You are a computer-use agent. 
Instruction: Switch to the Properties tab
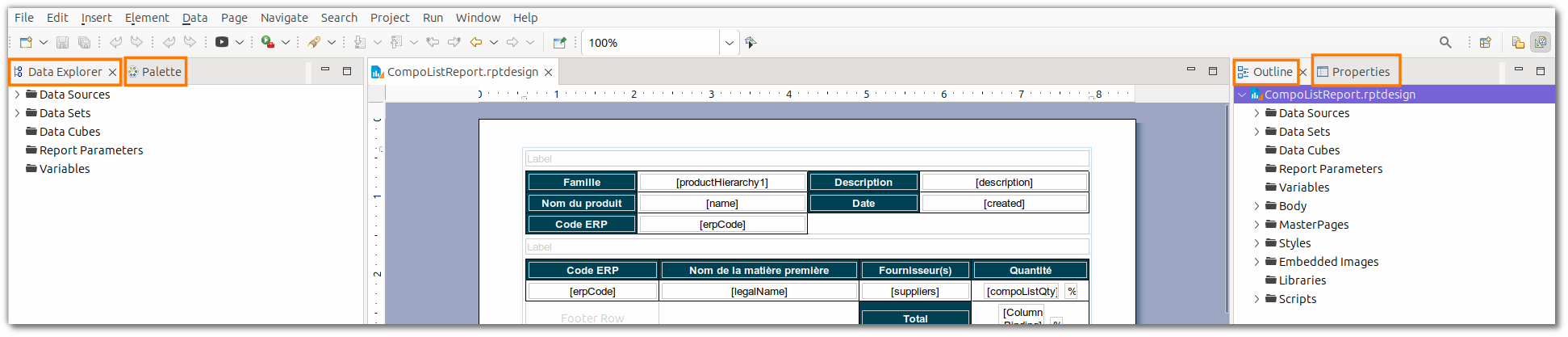click(1356, 72)
